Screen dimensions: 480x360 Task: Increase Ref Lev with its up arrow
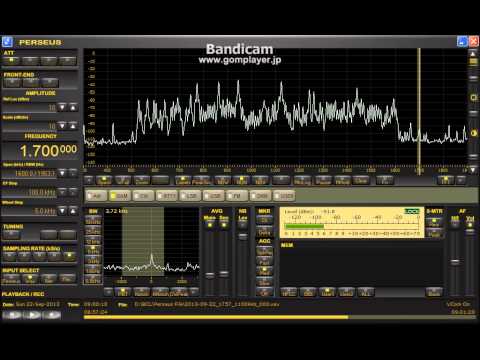click(x=73, y=107)
